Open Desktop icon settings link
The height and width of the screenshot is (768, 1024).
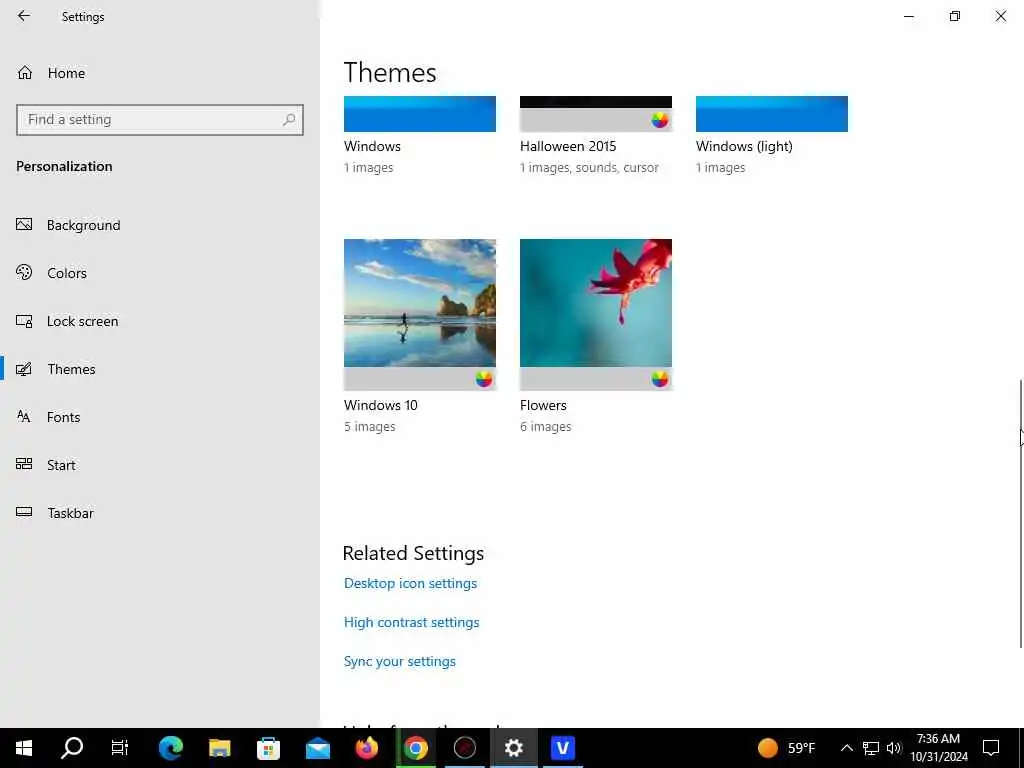pos(410,583)
